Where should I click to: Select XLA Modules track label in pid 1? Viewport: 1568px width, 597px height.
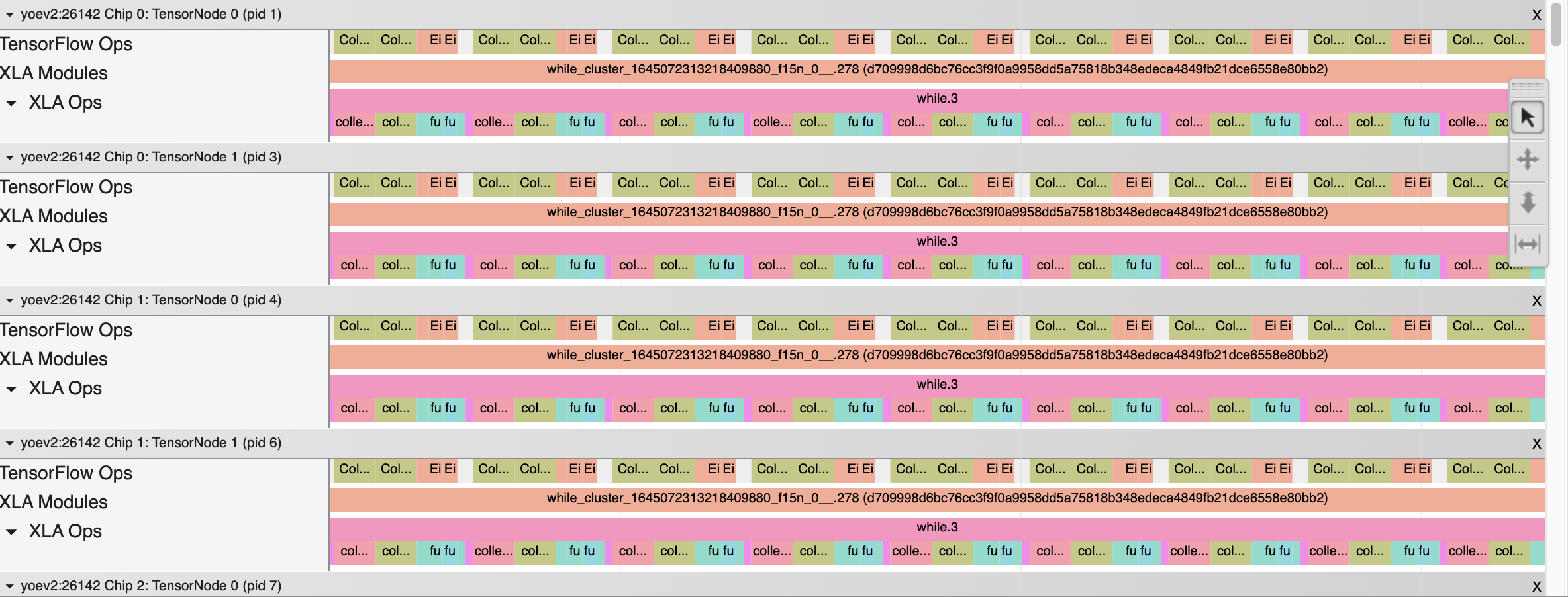tap(54, 73)
